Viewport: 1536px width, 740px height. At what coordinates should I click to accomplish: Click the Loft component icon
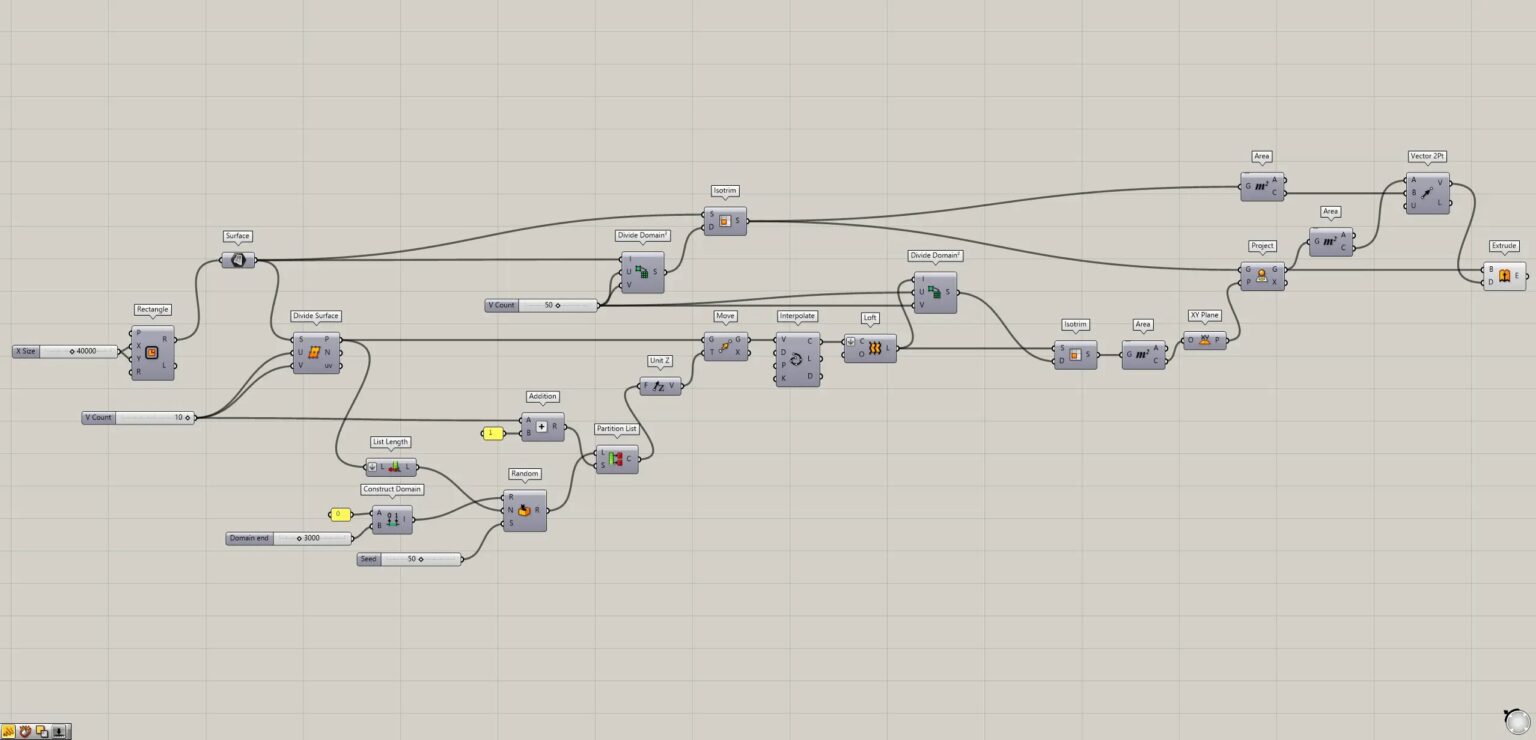[x=874, y=348]
